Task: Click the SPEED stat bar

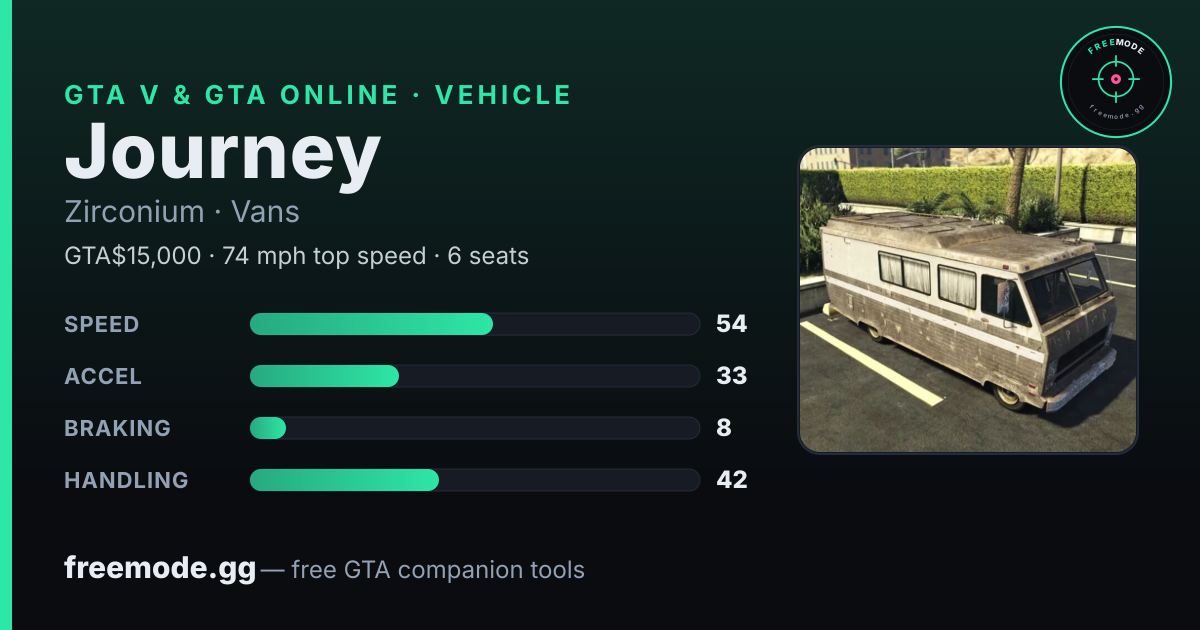Action: point(474,324)
